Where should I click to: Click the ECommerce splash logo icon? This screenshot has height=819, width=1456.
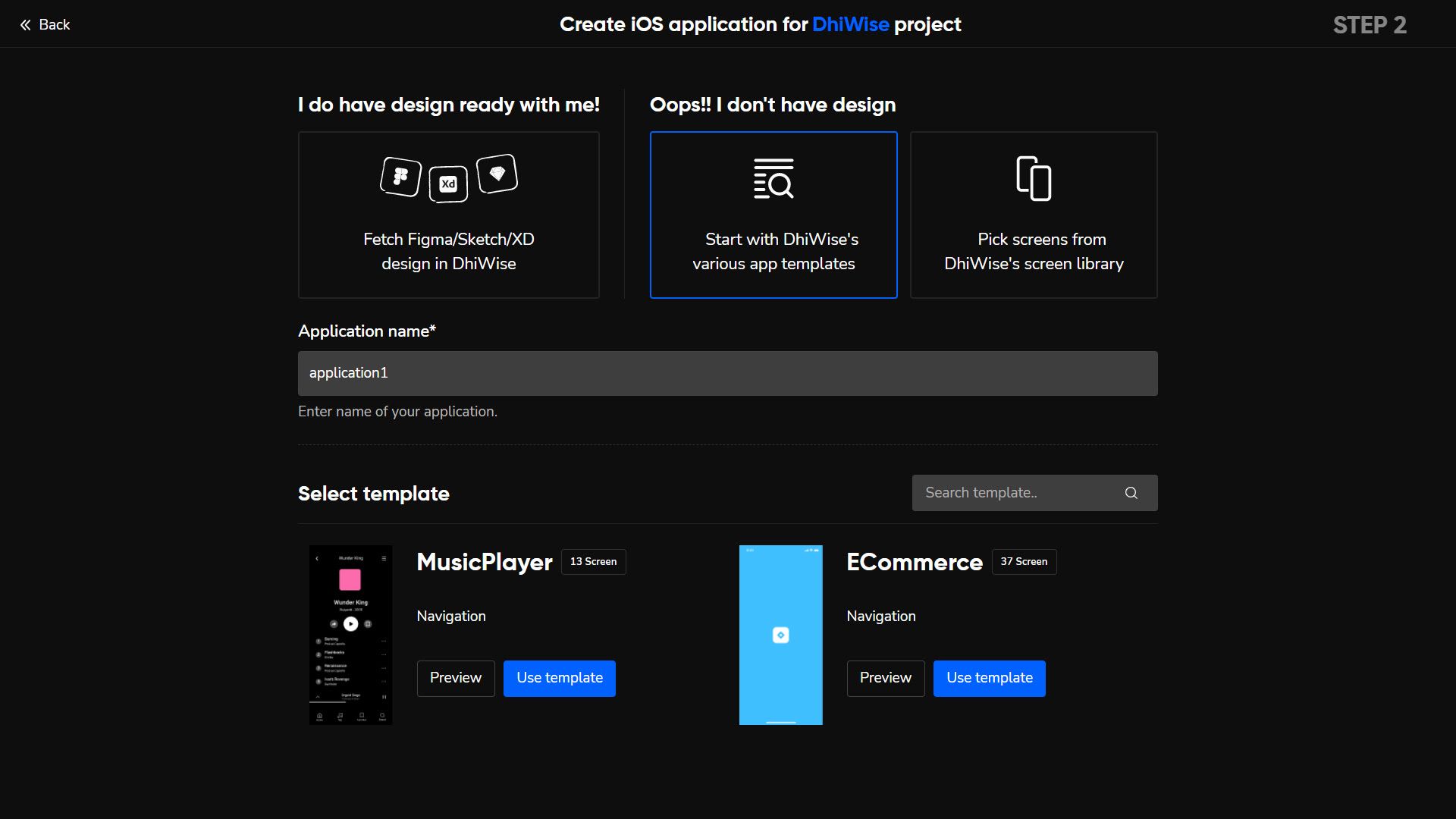tap(780, 635)
